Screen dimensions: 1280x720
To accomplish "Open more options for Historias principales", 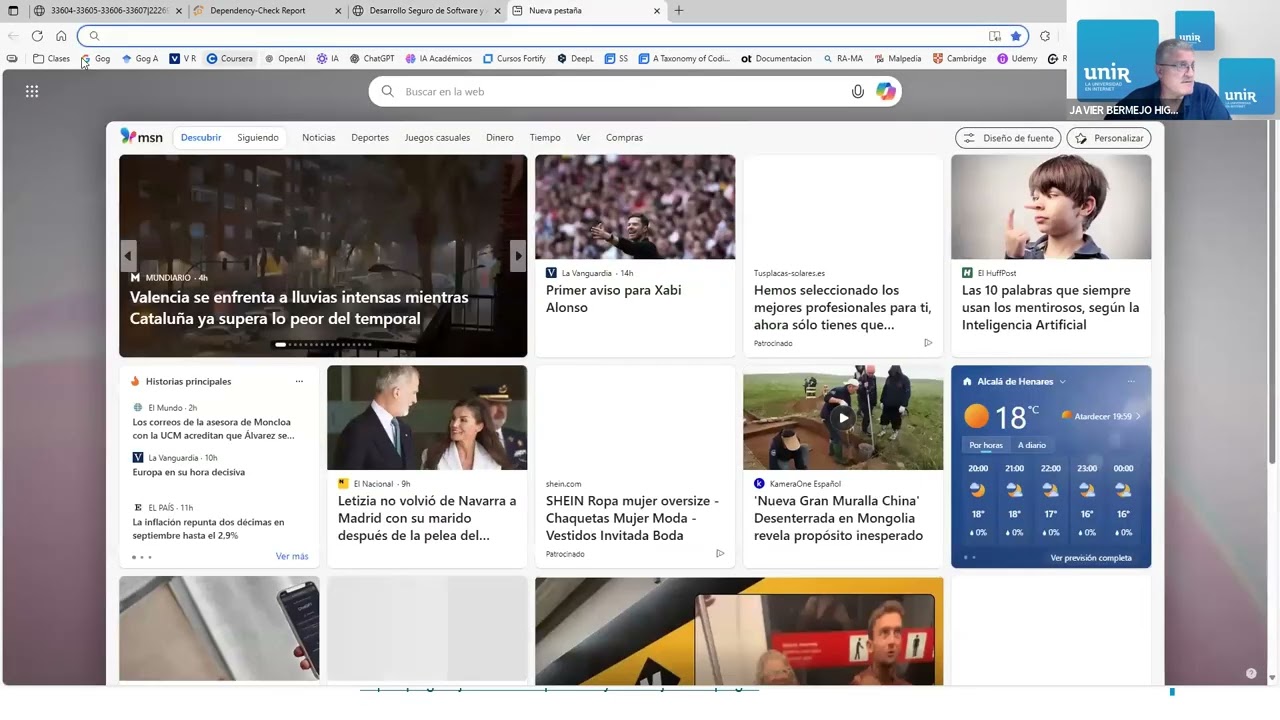I will point(299,381).
